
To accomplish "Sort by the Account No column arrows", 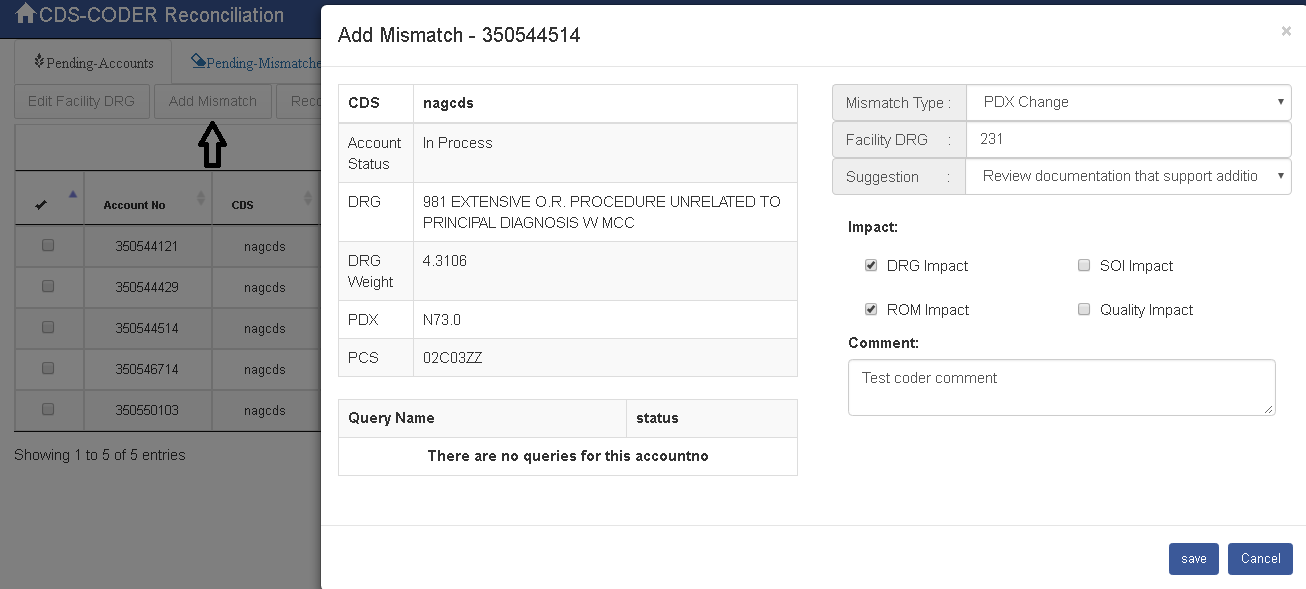I will click(201, 199).
